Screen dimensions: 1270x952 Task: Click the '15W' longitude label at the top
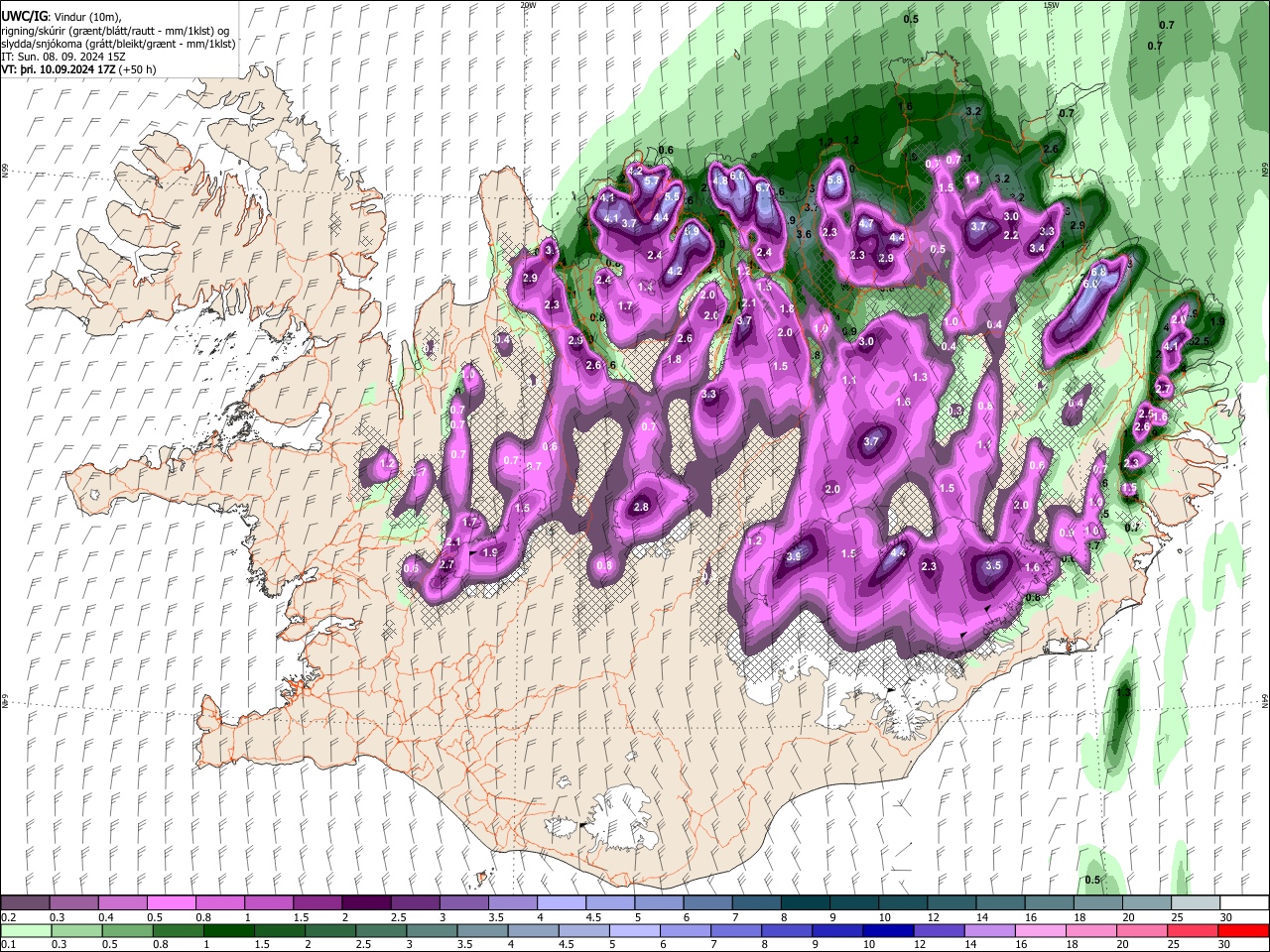point(1051,5)
